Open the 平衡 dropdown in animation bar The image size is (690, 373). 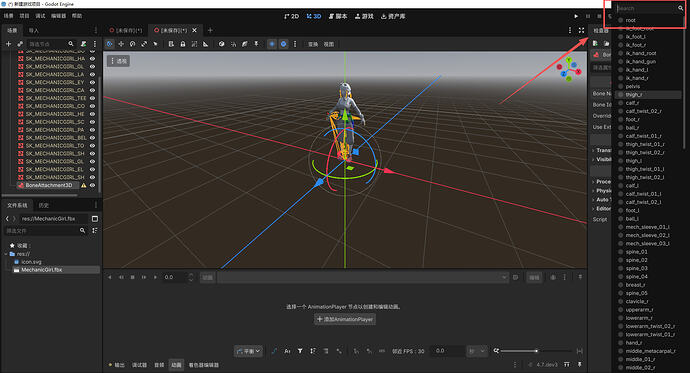coord(249,351)
